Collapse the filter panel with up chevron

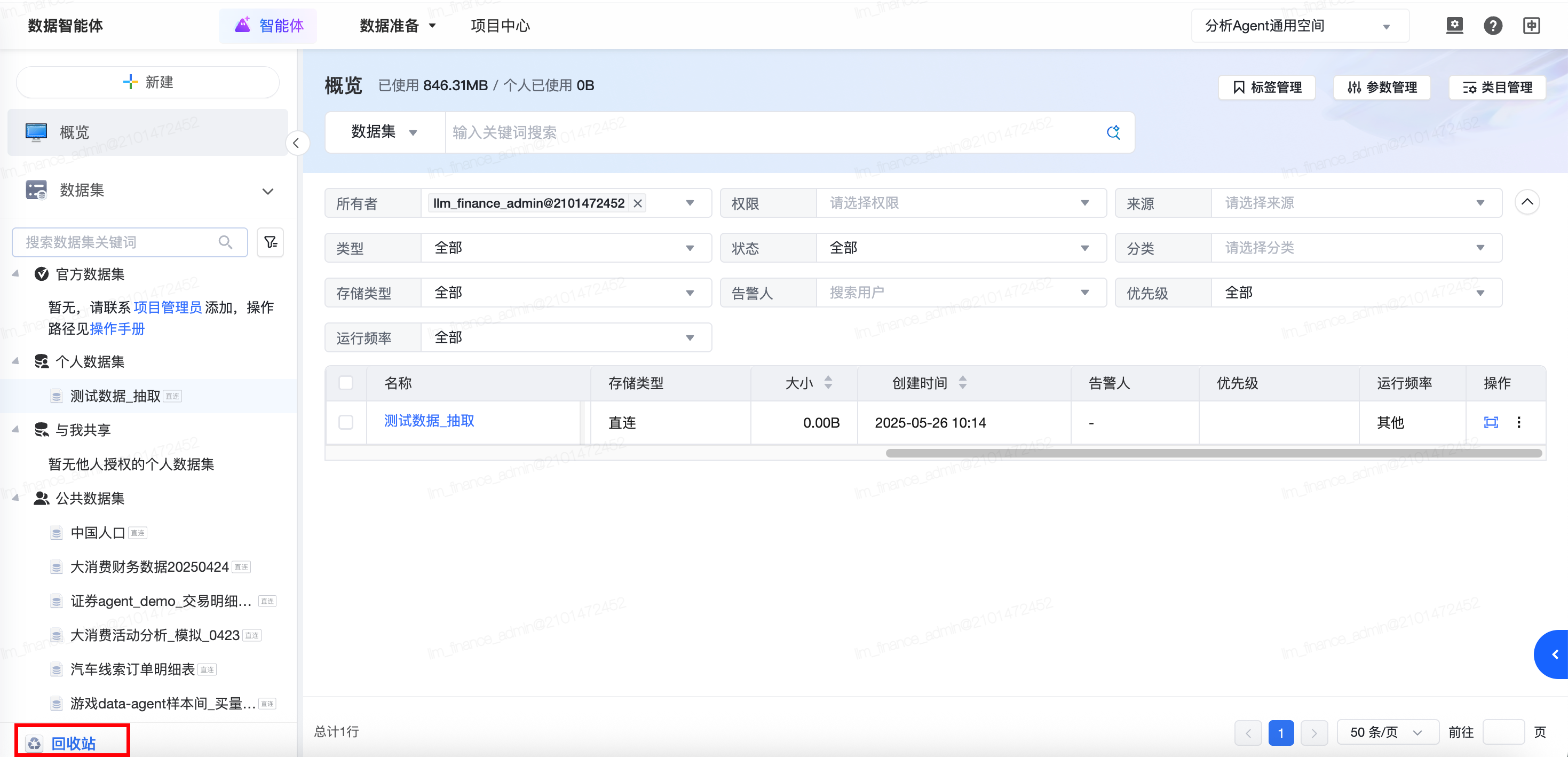pos(1526,202)
